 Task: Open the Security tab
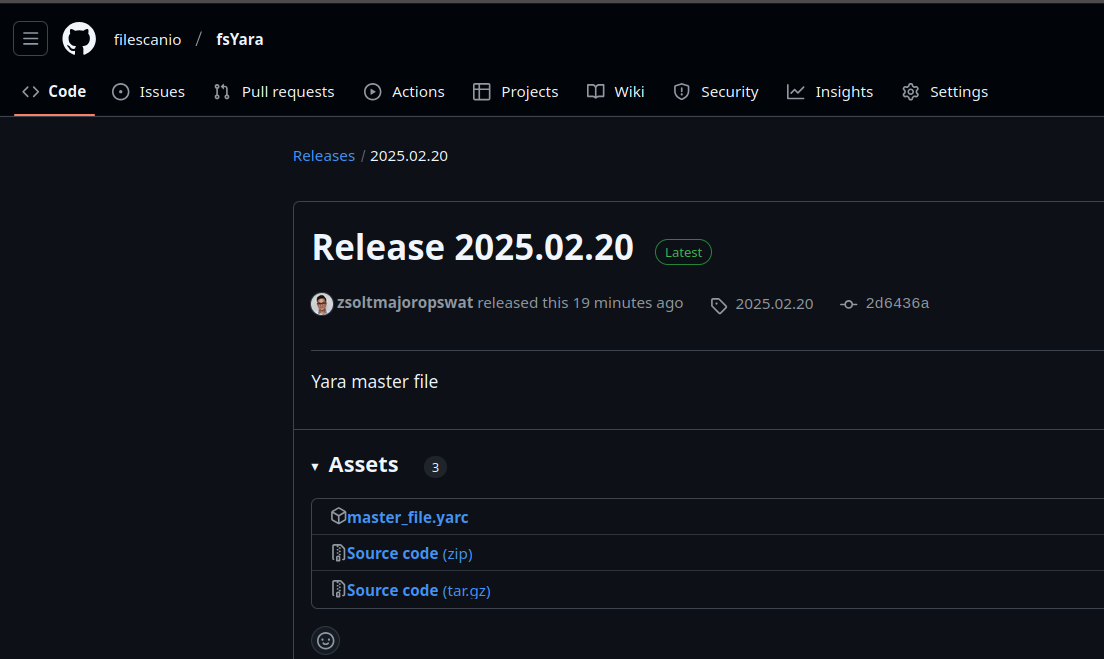pos(715,92)
